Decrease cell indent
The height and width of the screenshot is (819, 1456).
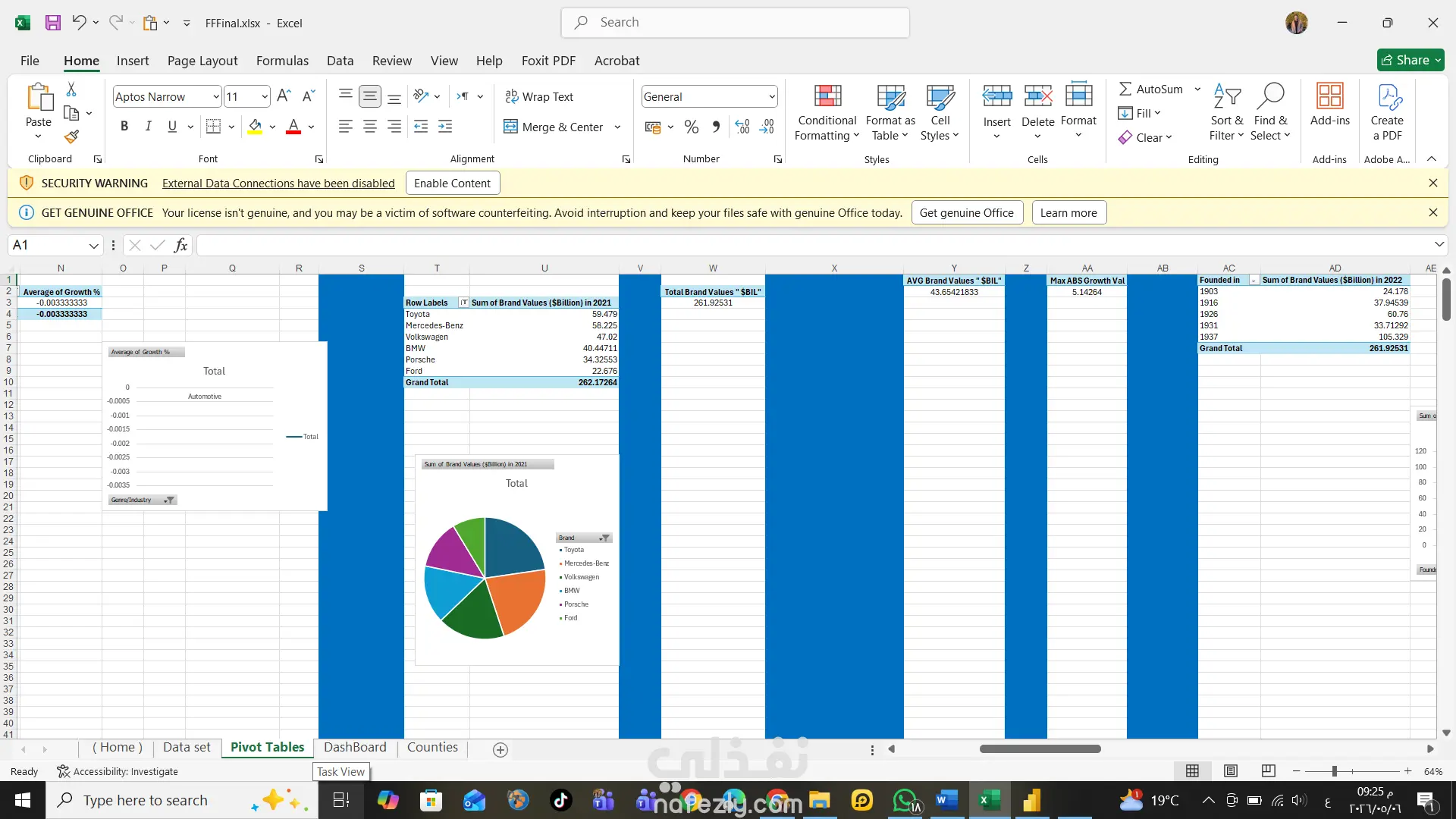coord(421,127)
